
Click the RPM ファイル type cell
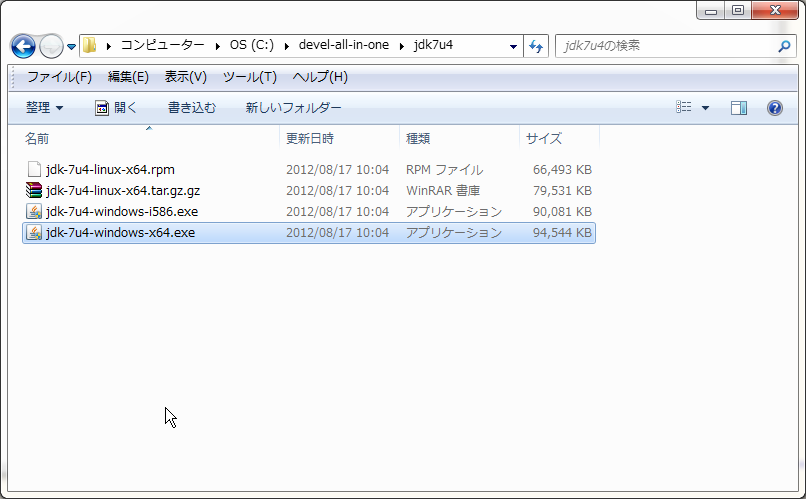click(x=444, y=170)
